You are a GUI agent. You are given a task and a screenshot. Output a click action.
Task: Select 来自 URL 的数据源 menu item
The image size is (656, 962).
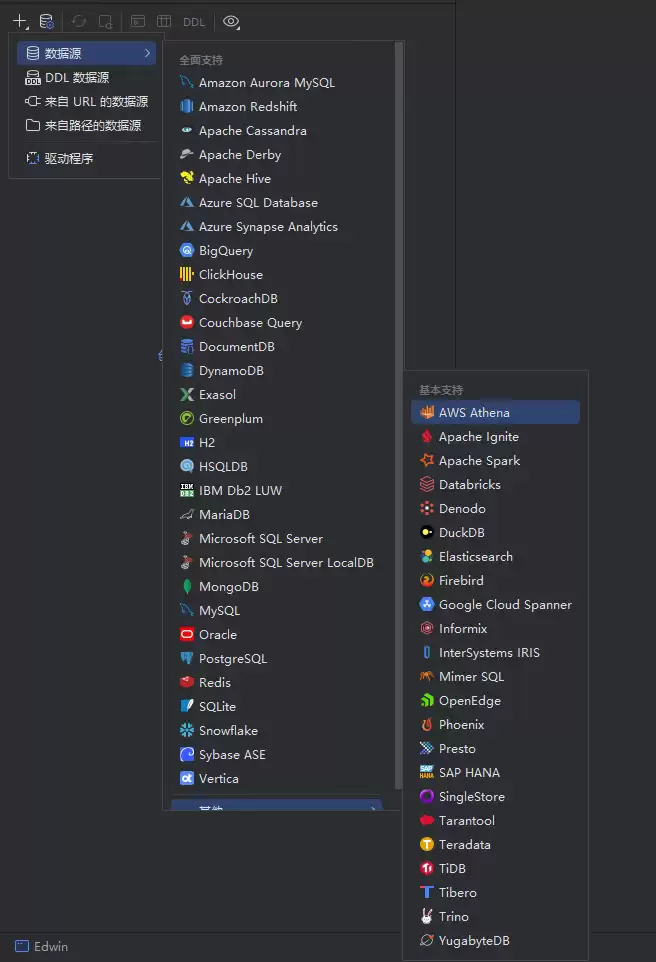(96, 102)
